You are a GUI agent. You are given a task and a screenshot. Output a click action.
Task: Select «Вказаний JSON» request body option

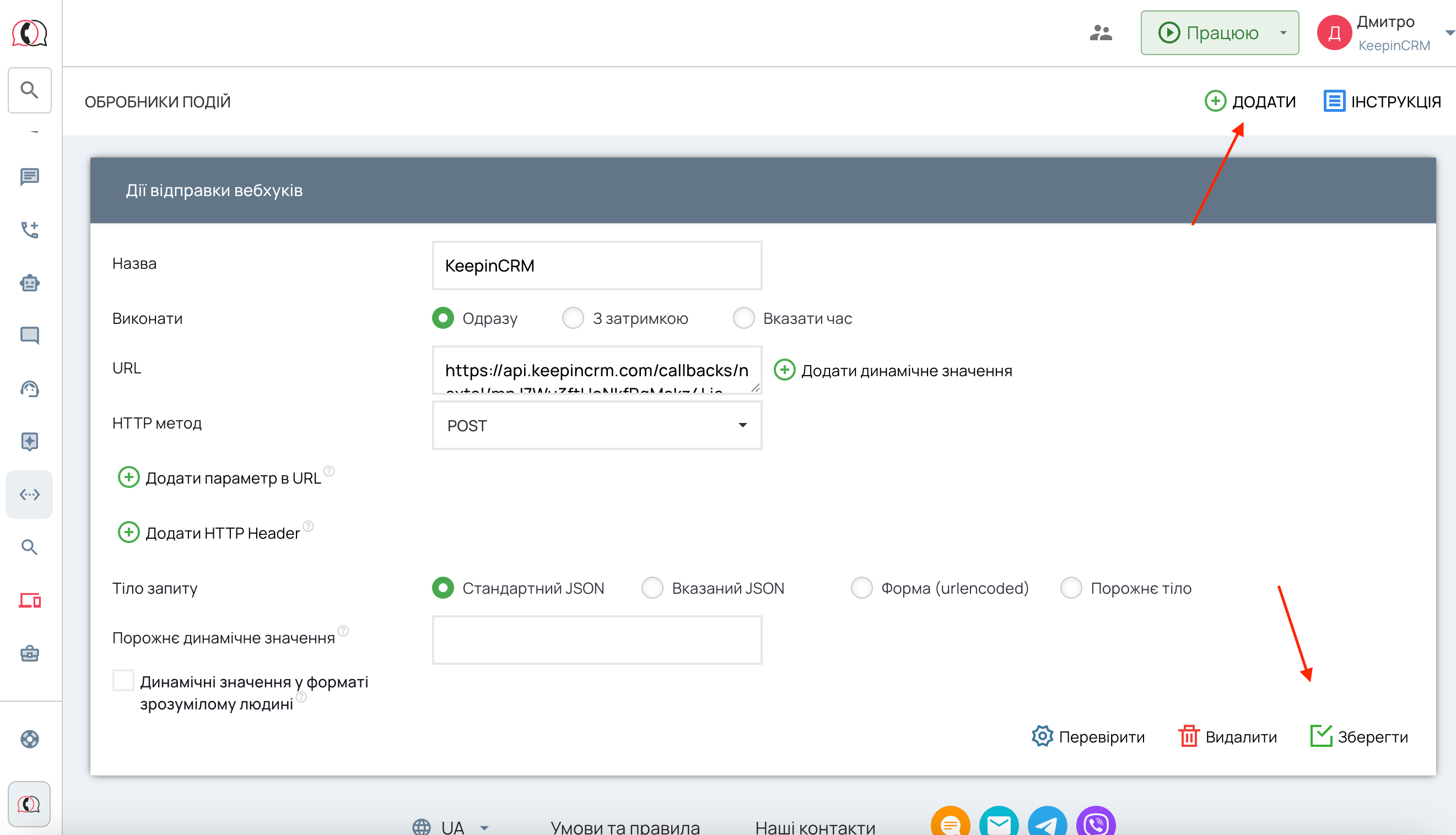[652, 588]
